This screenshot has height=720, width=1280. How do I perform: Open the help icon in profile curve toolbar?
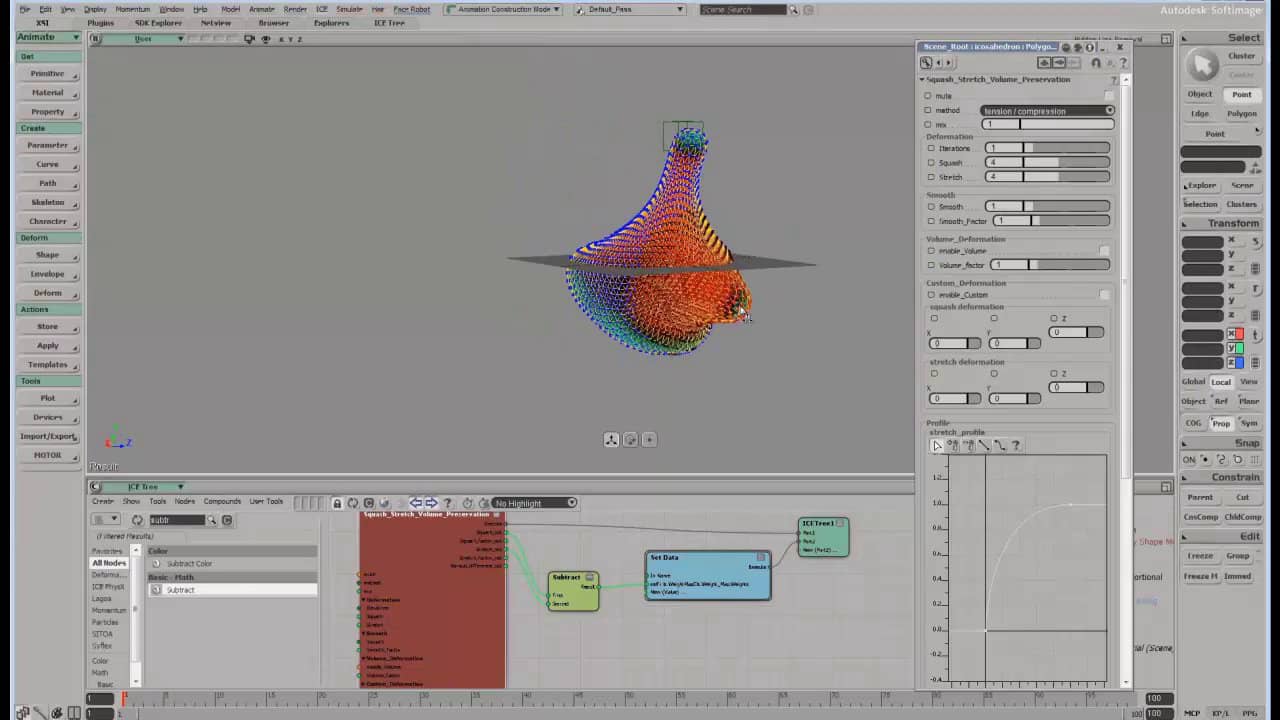[x=1016, y=445]
